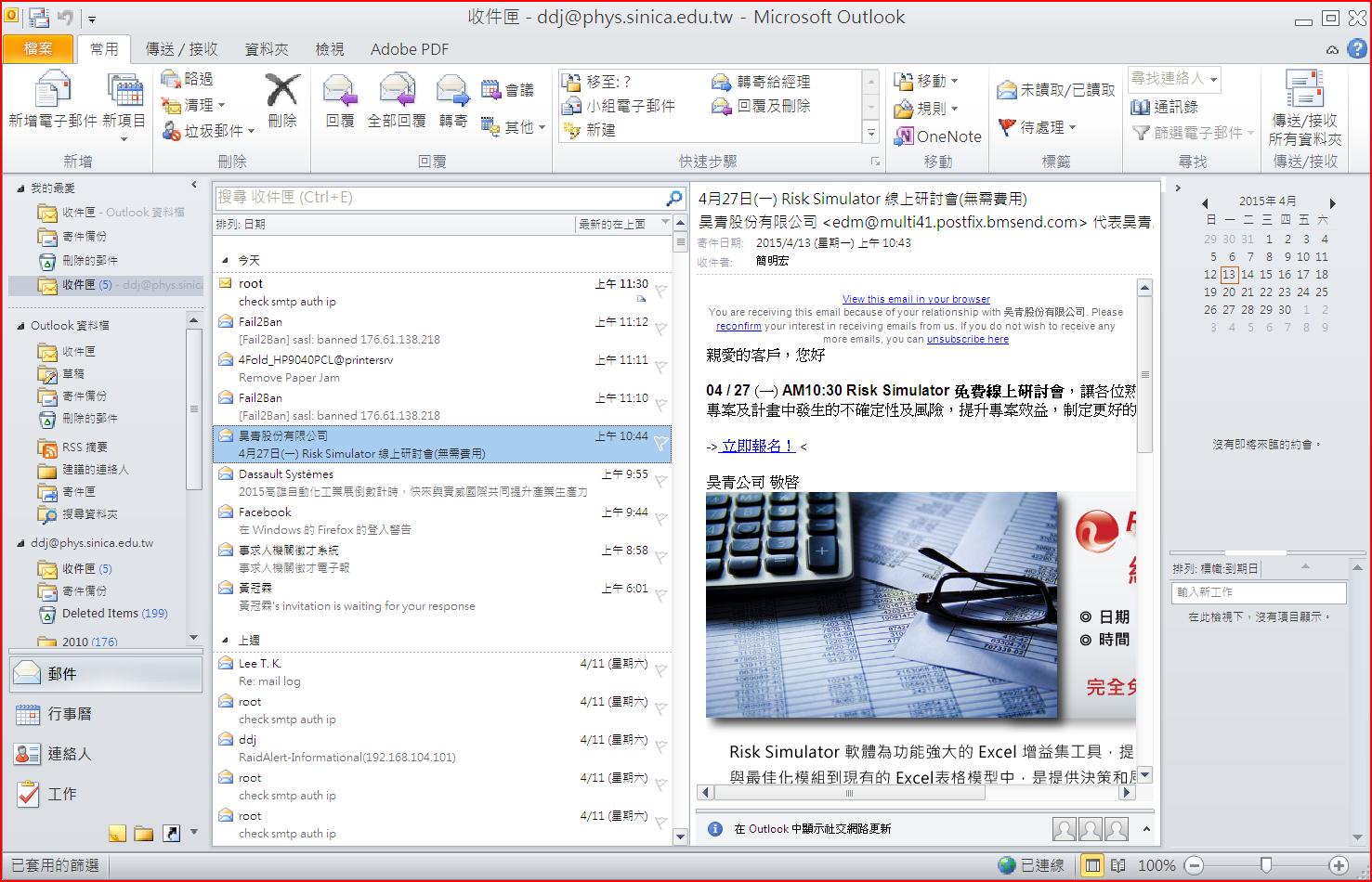The height and width of the screenshot is (882, 1372).
Task: Open the Adobe PDF ribbon tab
Action: click(x=409, y=49)
